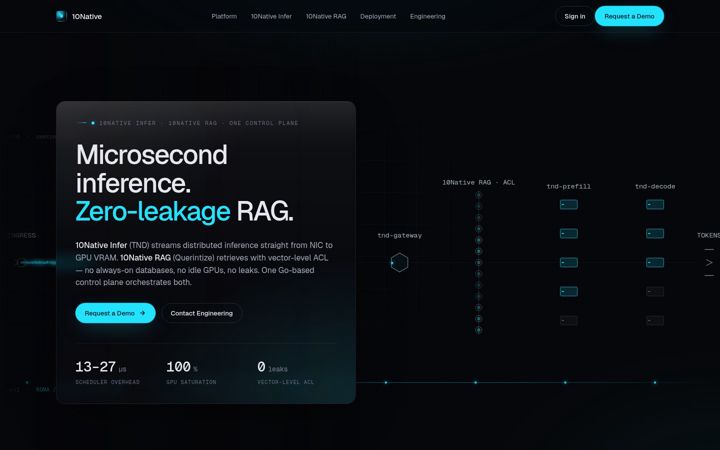The width and height of the screenshot is (720, 450).
Task: Click the 10Native brand name text
Action: coord(87,17)
